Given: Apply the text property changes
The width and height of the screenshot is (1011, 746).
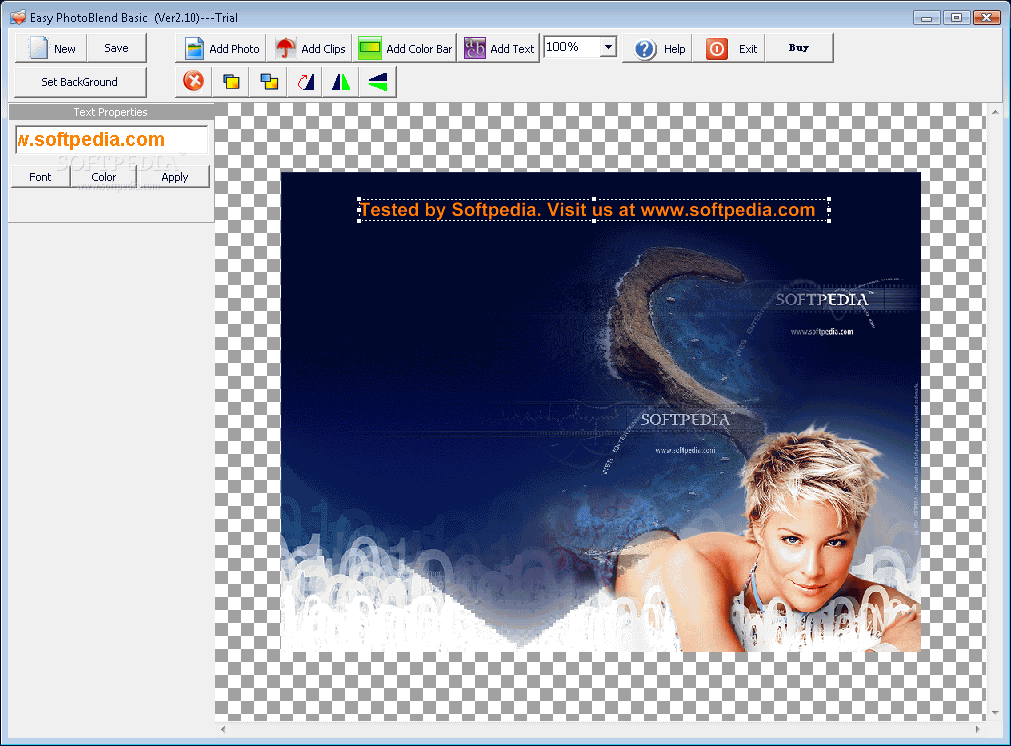Looking at the screenshot, I should pos(175,177).
